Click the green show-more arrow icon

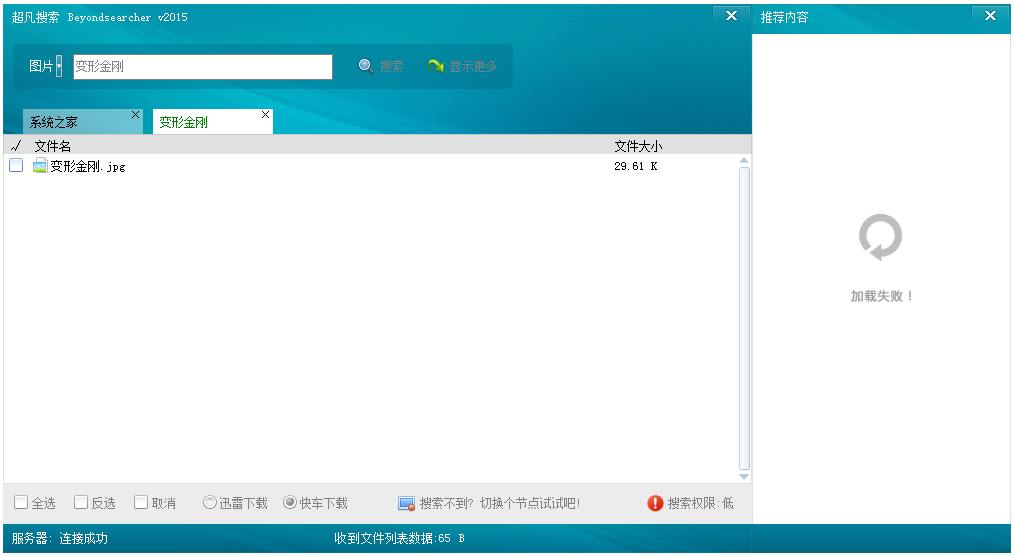[436, 66]
